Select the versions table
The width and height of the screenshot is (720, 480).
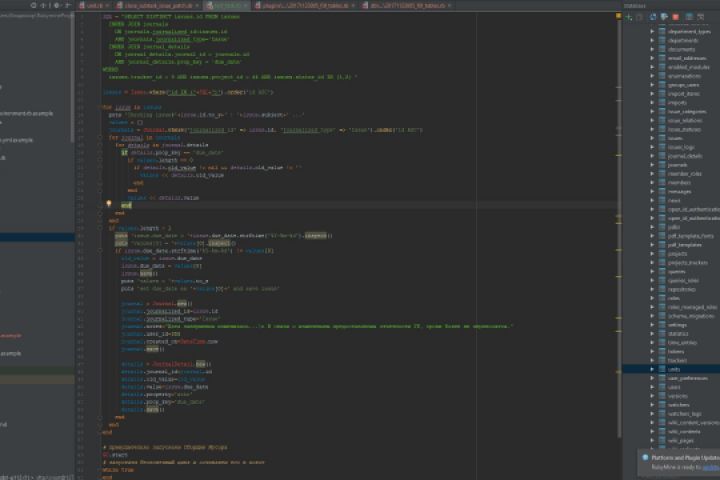[678, 396]
